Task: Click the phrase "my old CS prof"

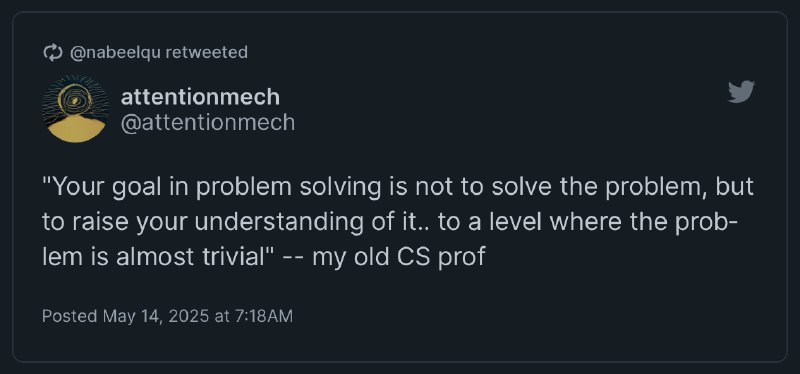Action: (x=398, y=257)
